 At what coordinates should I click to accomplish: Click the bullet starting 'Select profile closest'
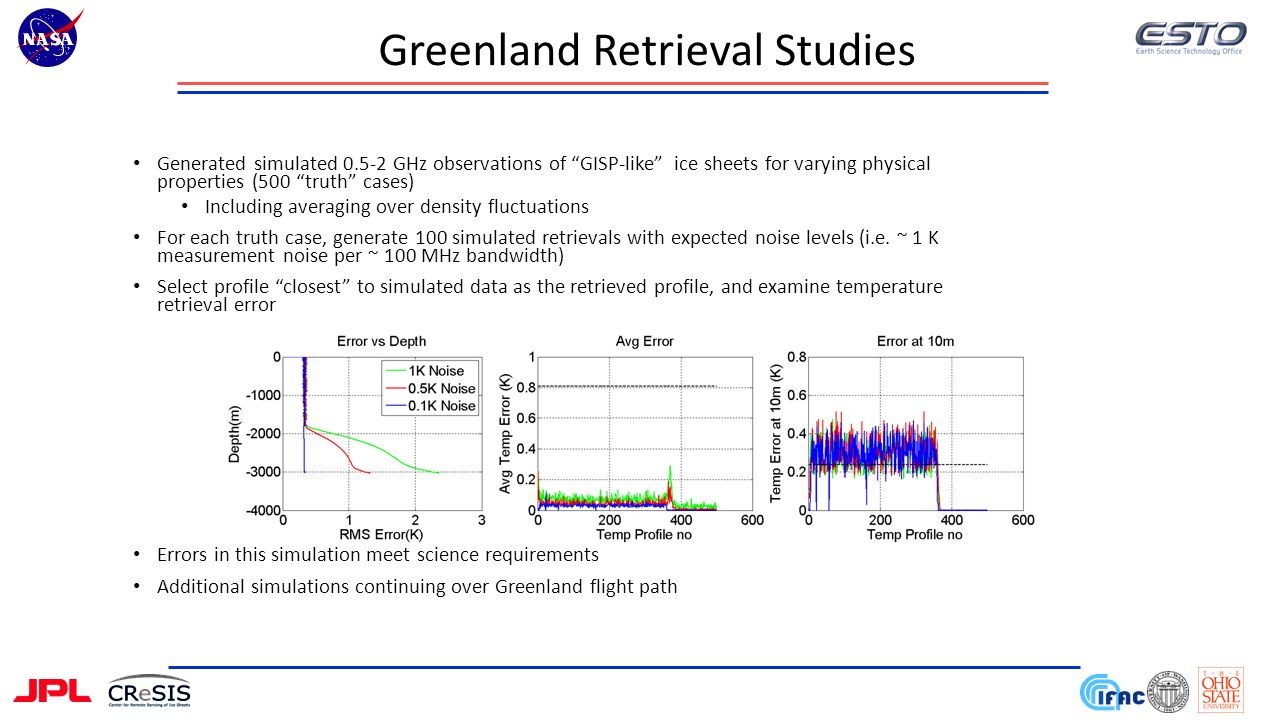[x=549, y=296]
